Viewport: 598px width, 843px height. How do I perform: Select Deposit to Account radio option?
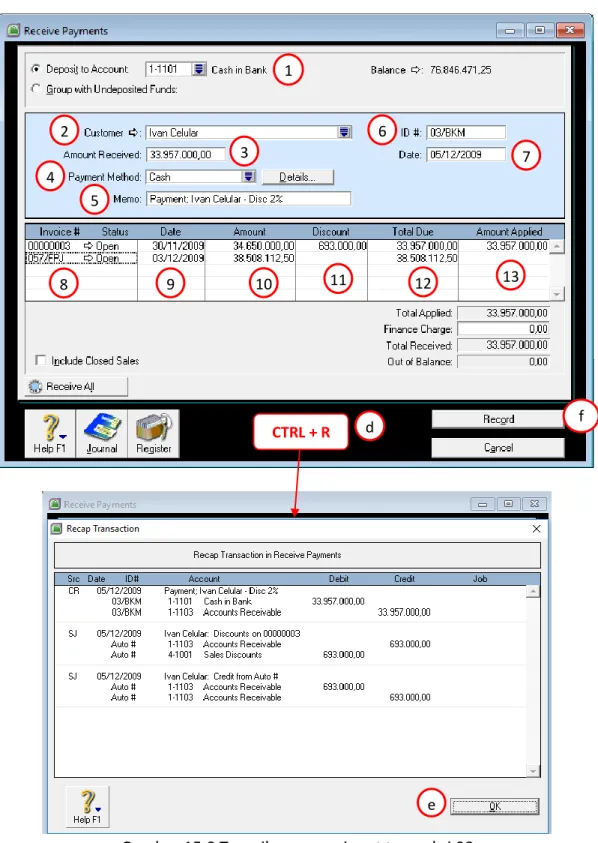[x=36, y=69]
